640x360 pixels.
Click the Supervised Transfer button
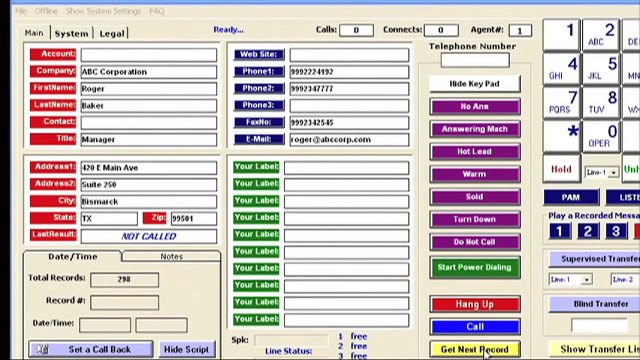coord(595,259)
